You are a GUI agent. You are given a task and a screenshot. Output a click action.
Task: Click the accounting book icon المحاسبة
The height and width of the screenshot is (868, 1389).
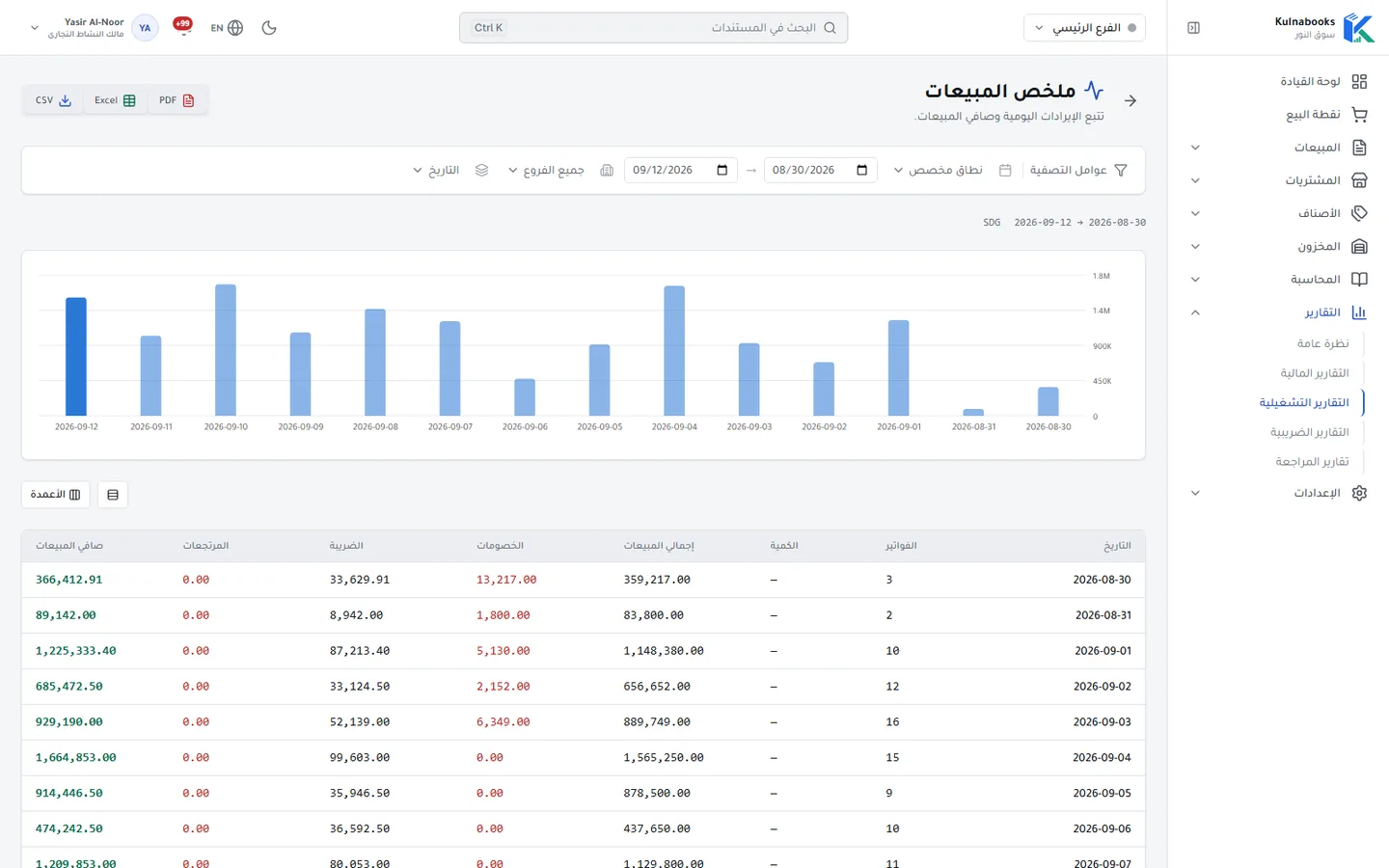point(1359,280)
